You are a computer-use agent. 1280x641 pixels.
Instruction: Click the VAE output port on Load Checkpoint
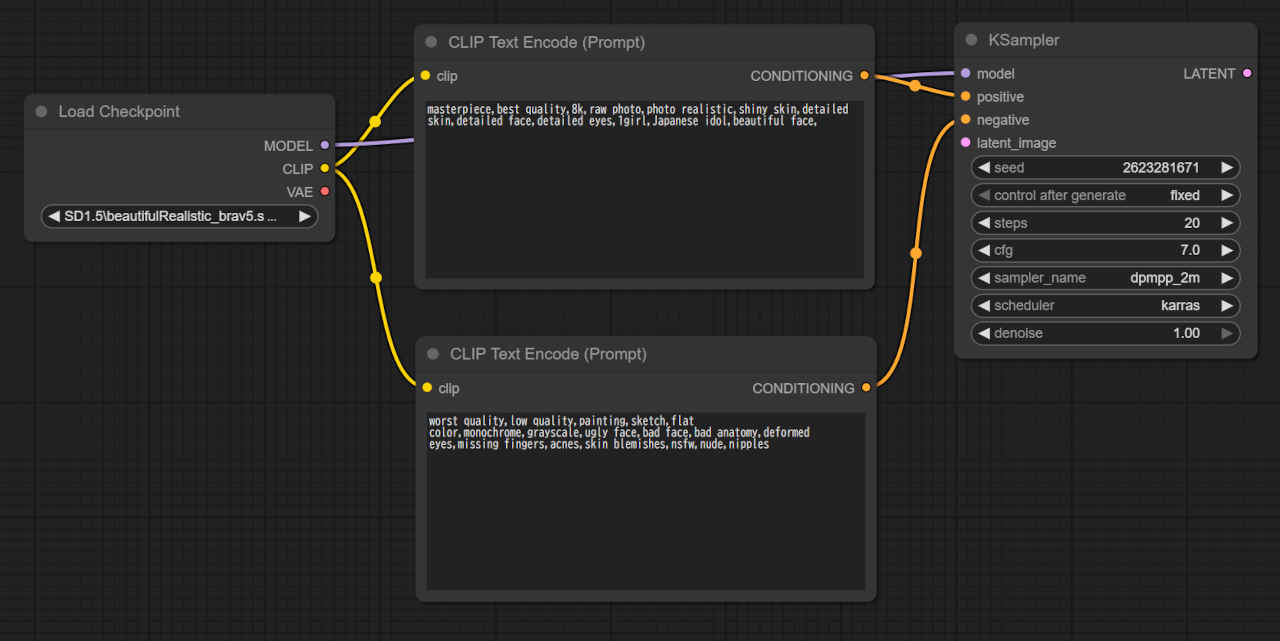324,192
